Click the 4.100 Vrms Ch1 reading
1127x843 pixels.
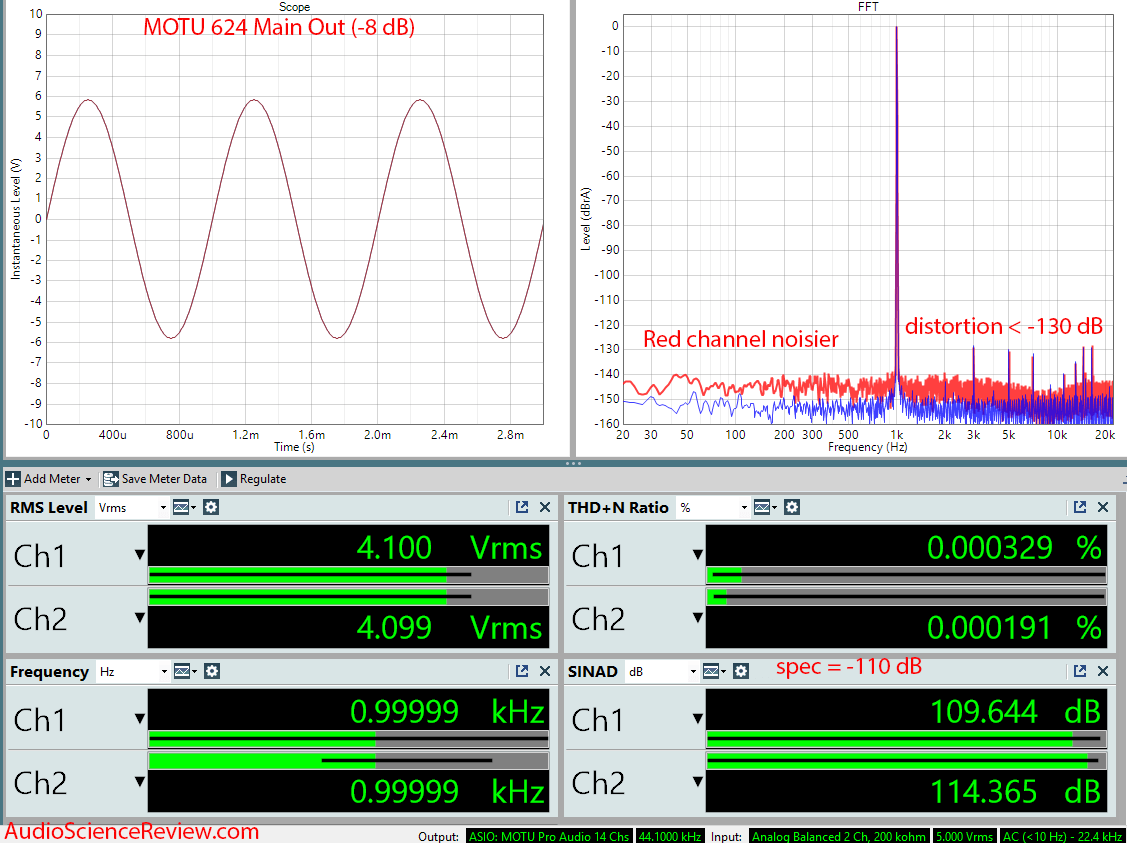click(x=449, y=548)
